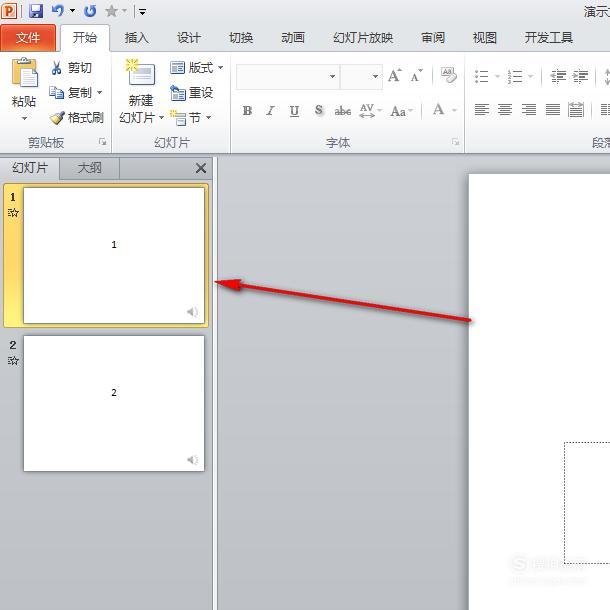Switch to 切换 (Transitions) ribbon tab
The width and height of the screenshot is (610, 610).
coord(241,38)
